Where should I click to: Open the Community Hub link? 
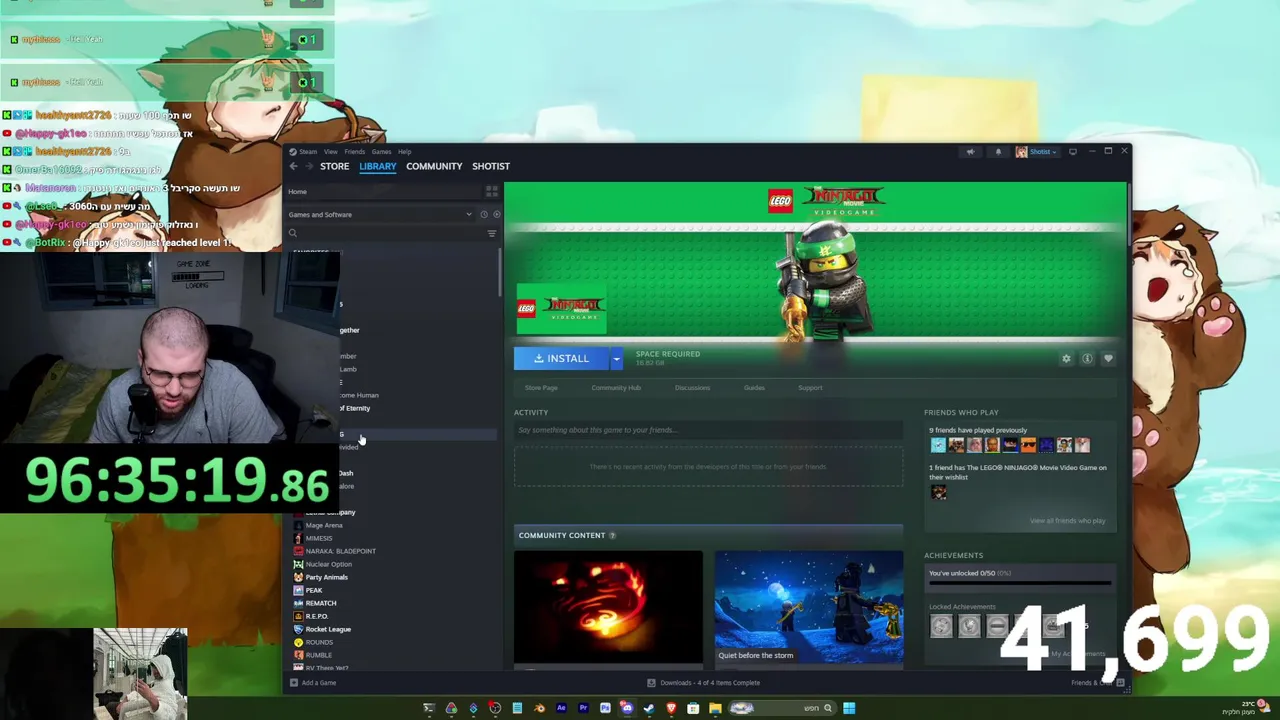616,388
